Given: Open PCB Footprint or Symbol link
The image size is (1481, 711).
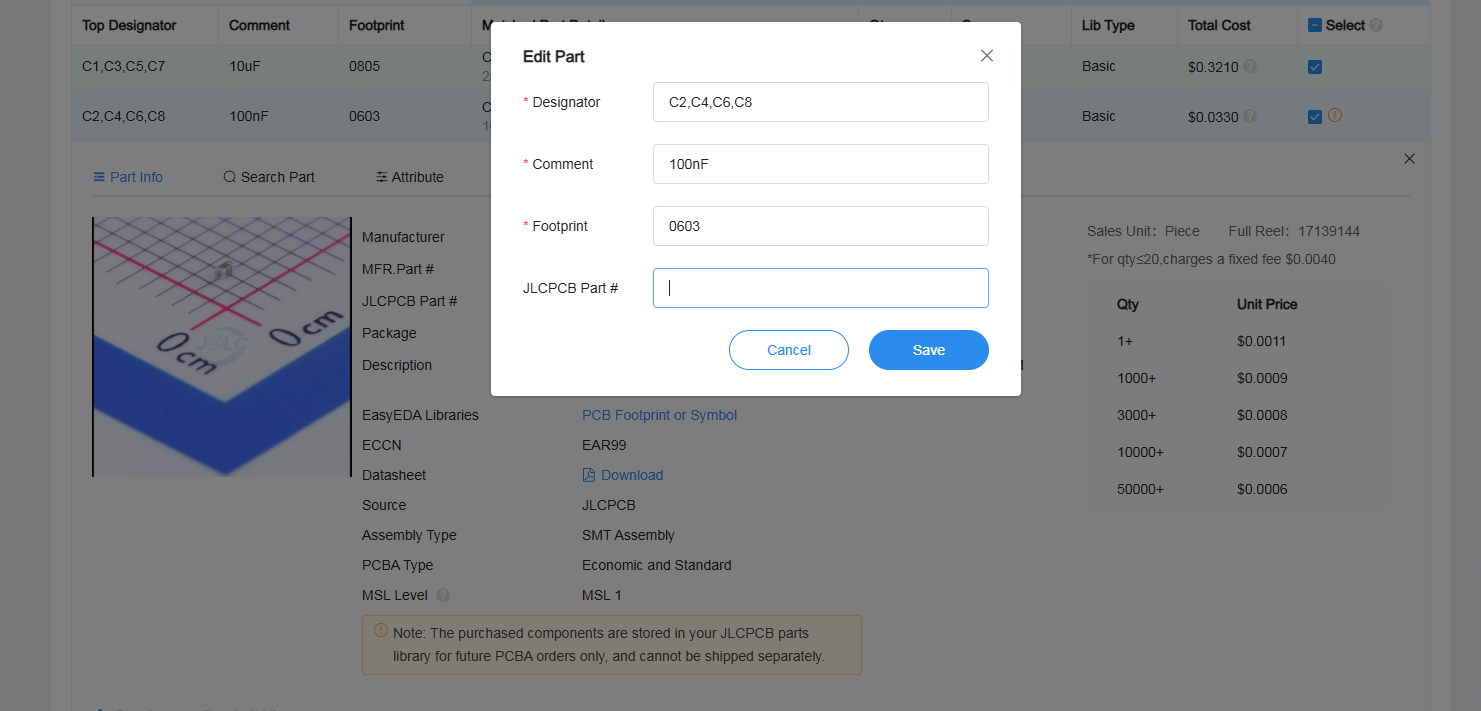Looking at the screenshot, I should point(659,415).
